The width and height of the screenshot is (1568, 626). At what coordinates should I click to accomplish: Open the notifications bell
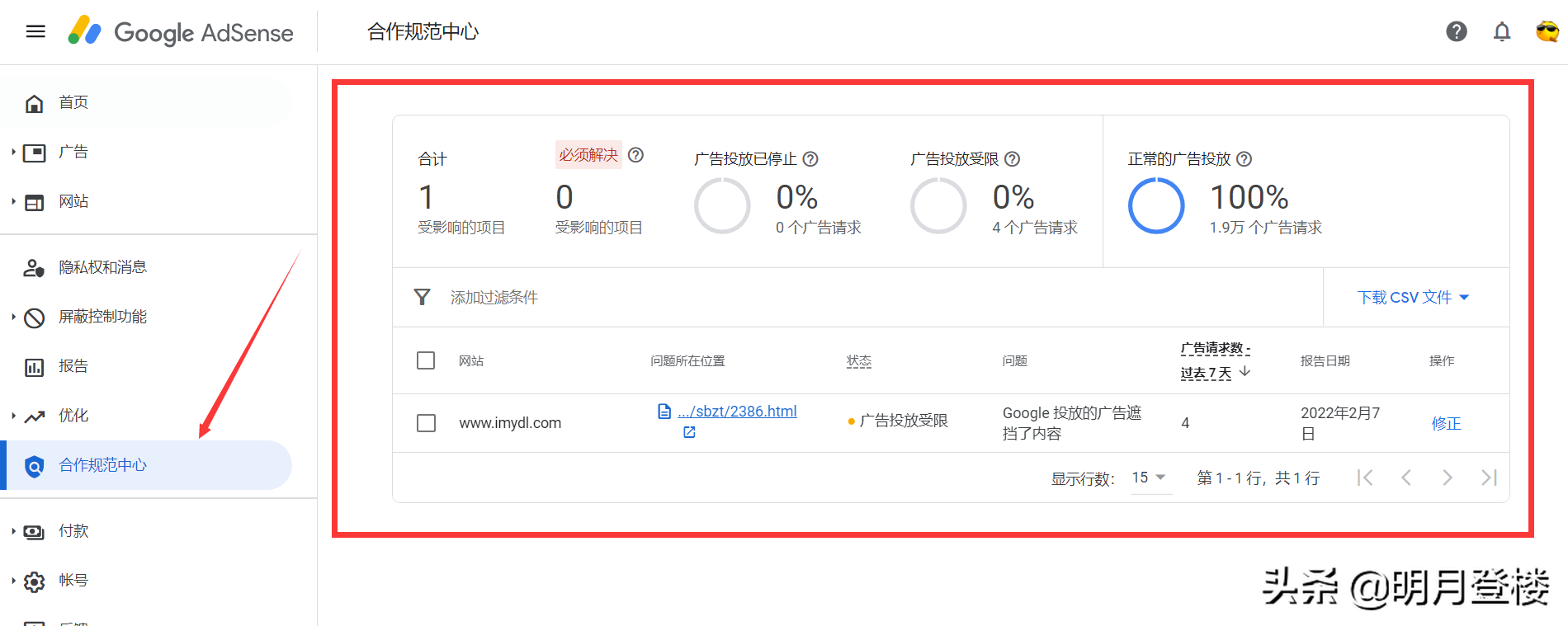click(1502, 31)
